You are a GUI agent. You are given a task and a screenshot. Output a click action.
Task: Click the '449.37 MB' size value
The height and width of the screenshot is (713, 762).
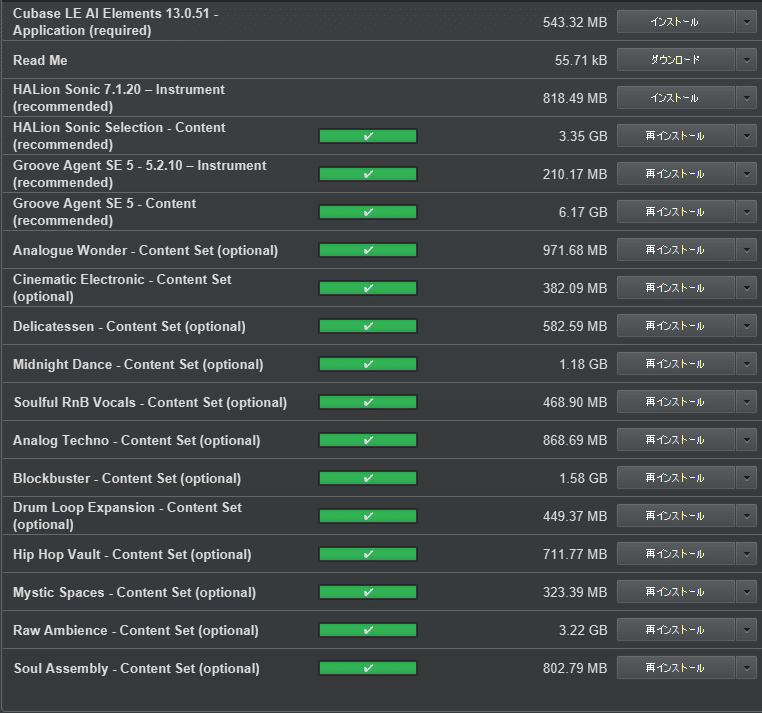(575, 516)
